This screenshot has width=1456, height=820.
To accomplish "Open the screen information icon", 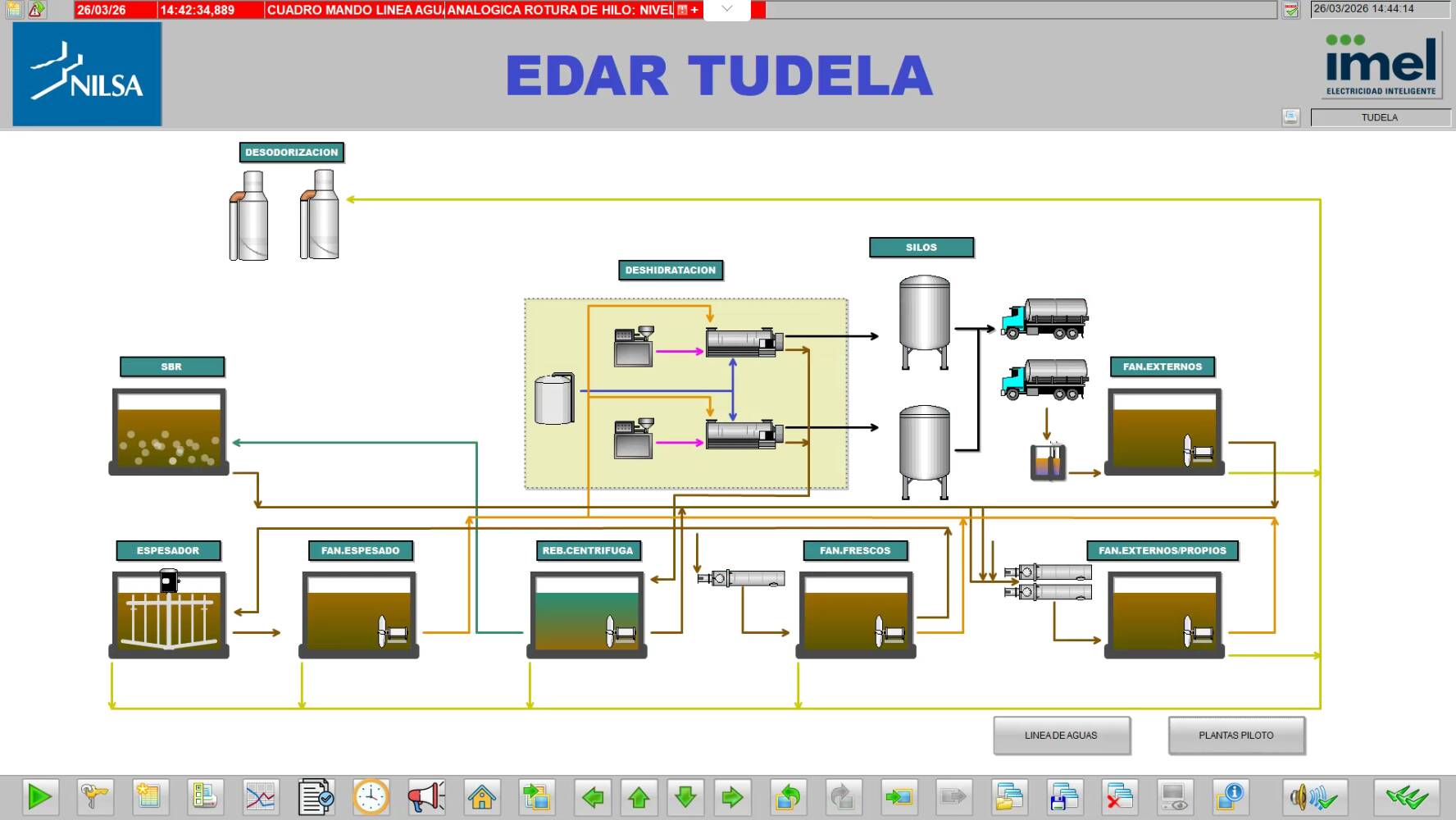I will click(x=1231, y=796).
